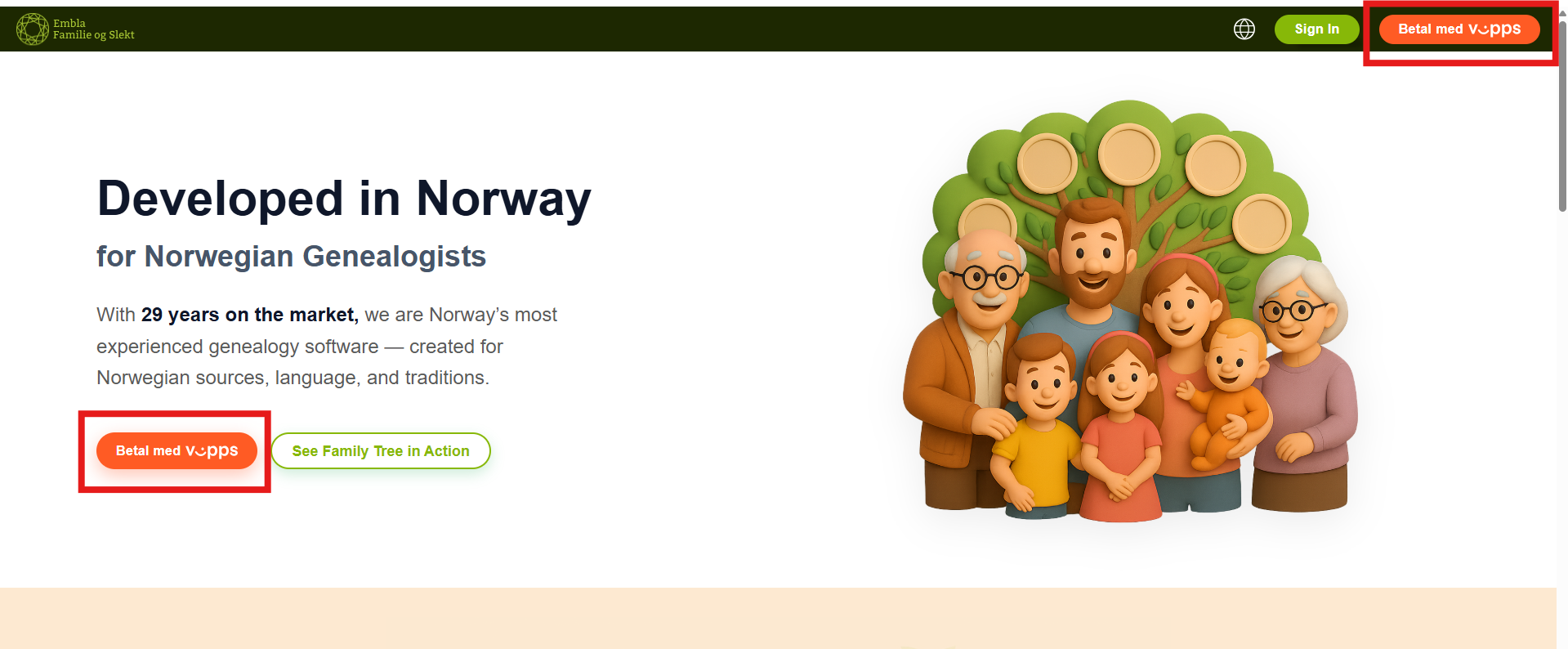1568x649 pixels.
Task: Click the Sign In button
Action: click(x=1316, y=29)
